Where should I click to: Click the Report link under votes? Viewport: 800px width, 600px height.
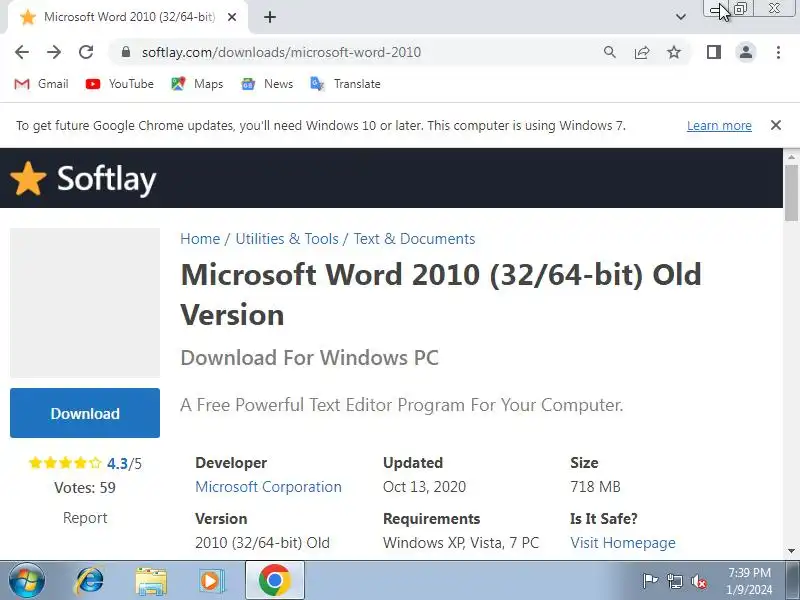tap(85, 518)
